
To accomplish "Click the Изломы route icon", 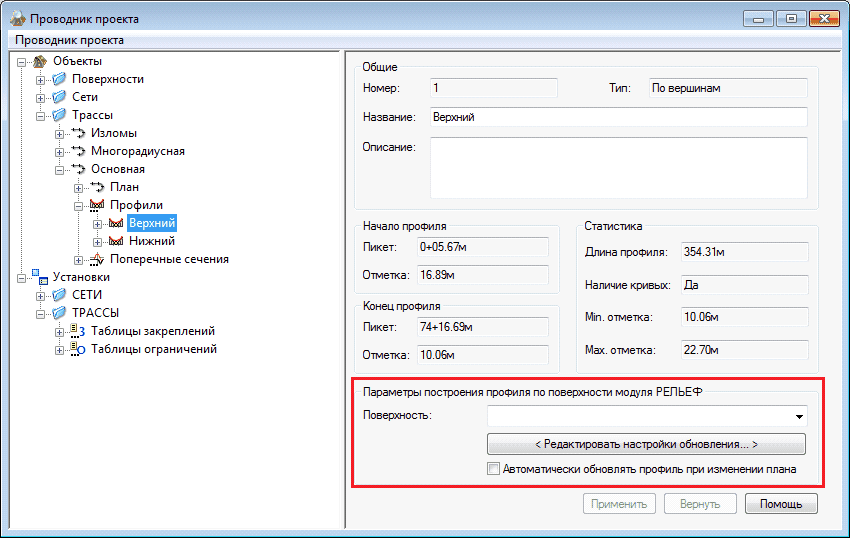I will point(79,133).
